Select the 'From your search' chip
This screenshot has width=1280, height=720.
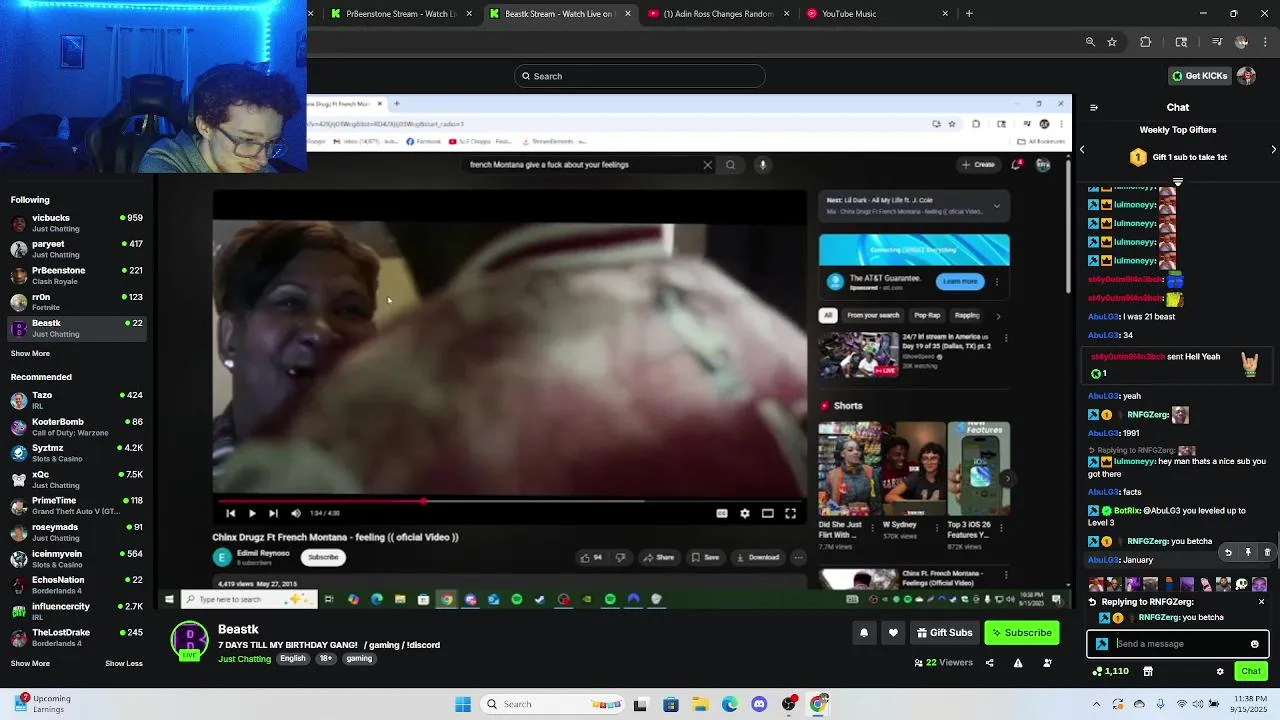(873, 316)
